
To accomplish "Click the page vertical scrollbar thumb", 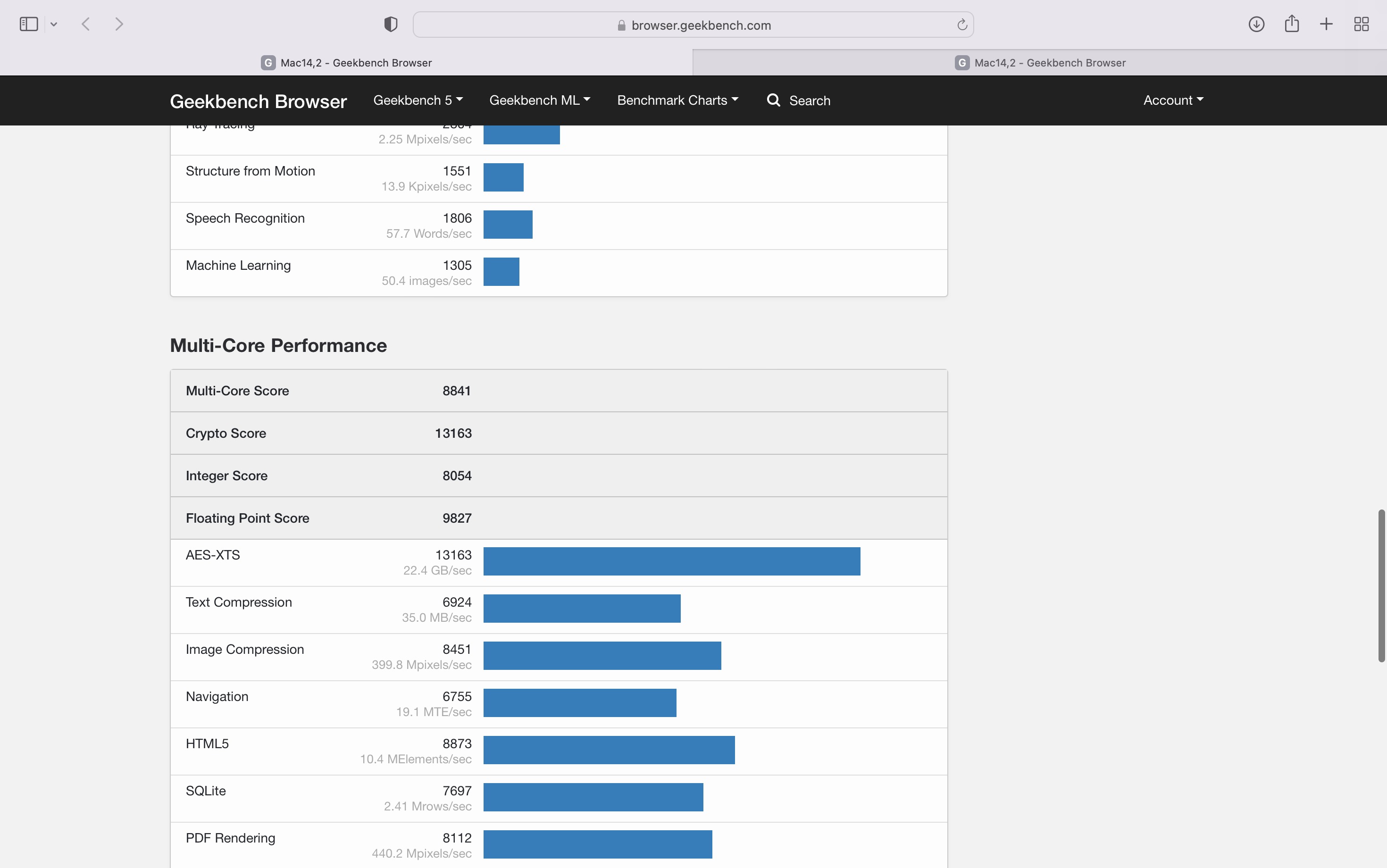I will [1381, 585].
